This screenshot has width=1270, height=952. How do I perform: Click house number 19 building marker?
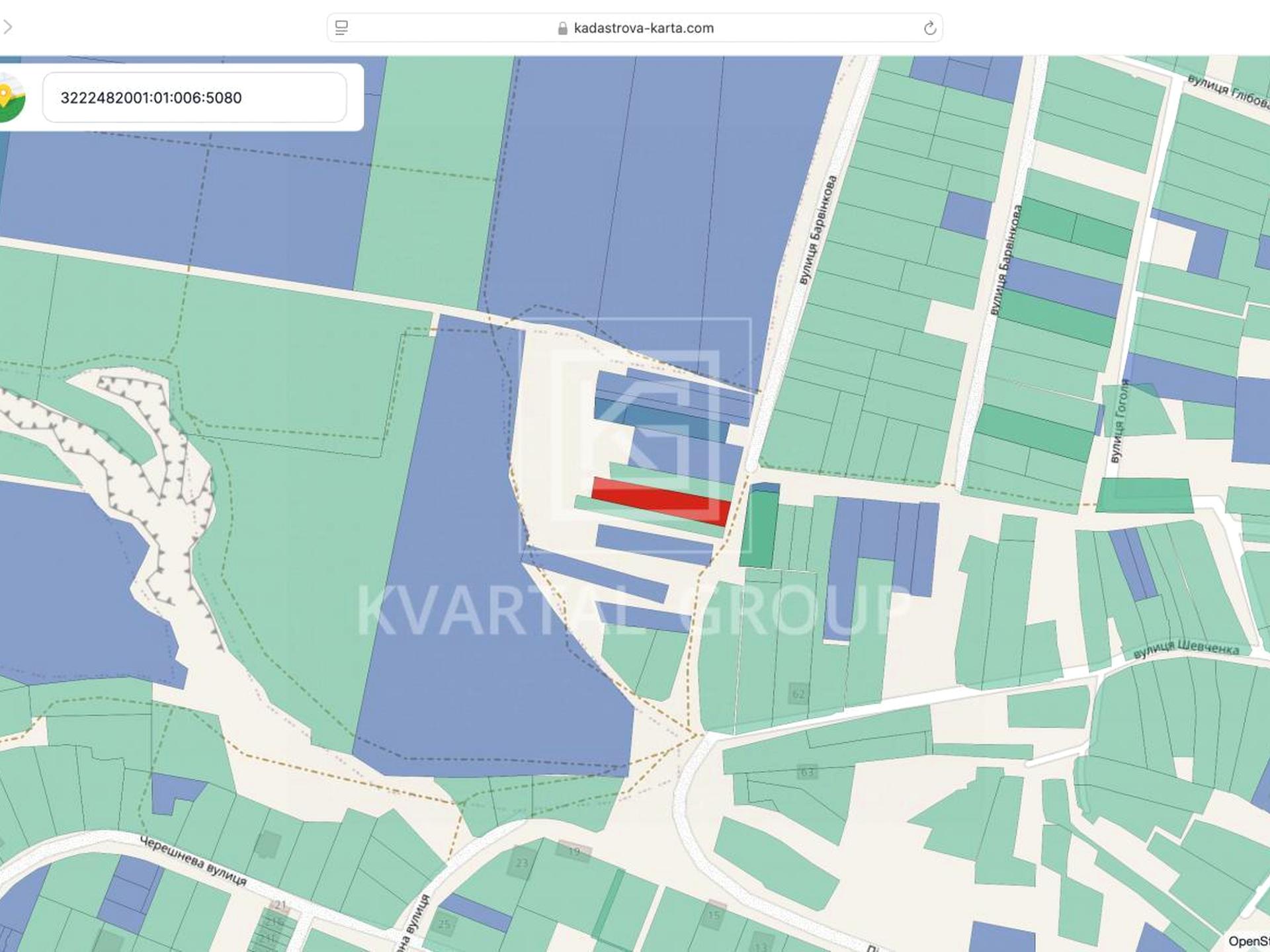[573, 852]
